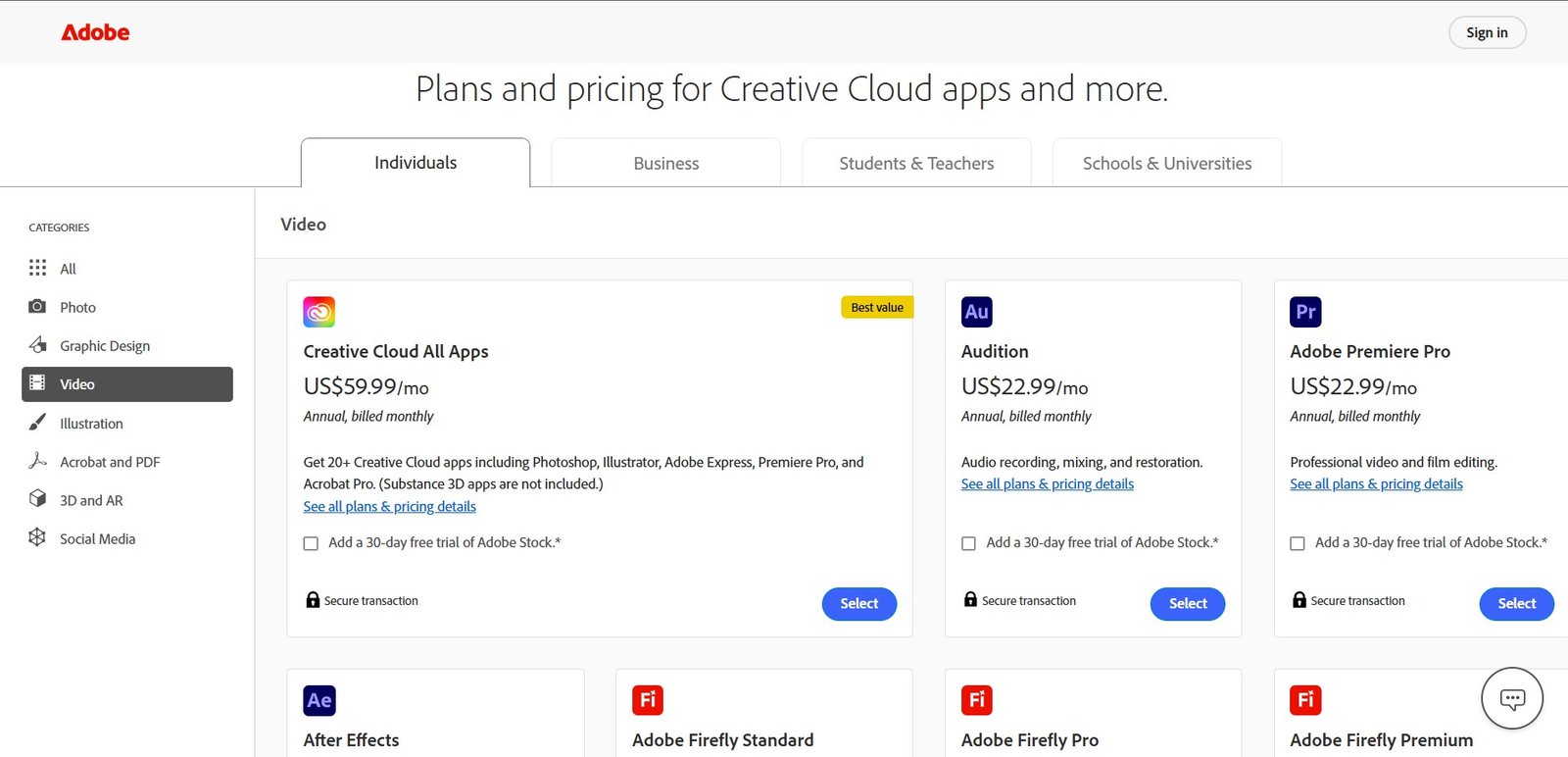This screenshot has width=1568, height=757.
Task: Click the US$59.99/mo price text
Action: click(x=366, y=387)
